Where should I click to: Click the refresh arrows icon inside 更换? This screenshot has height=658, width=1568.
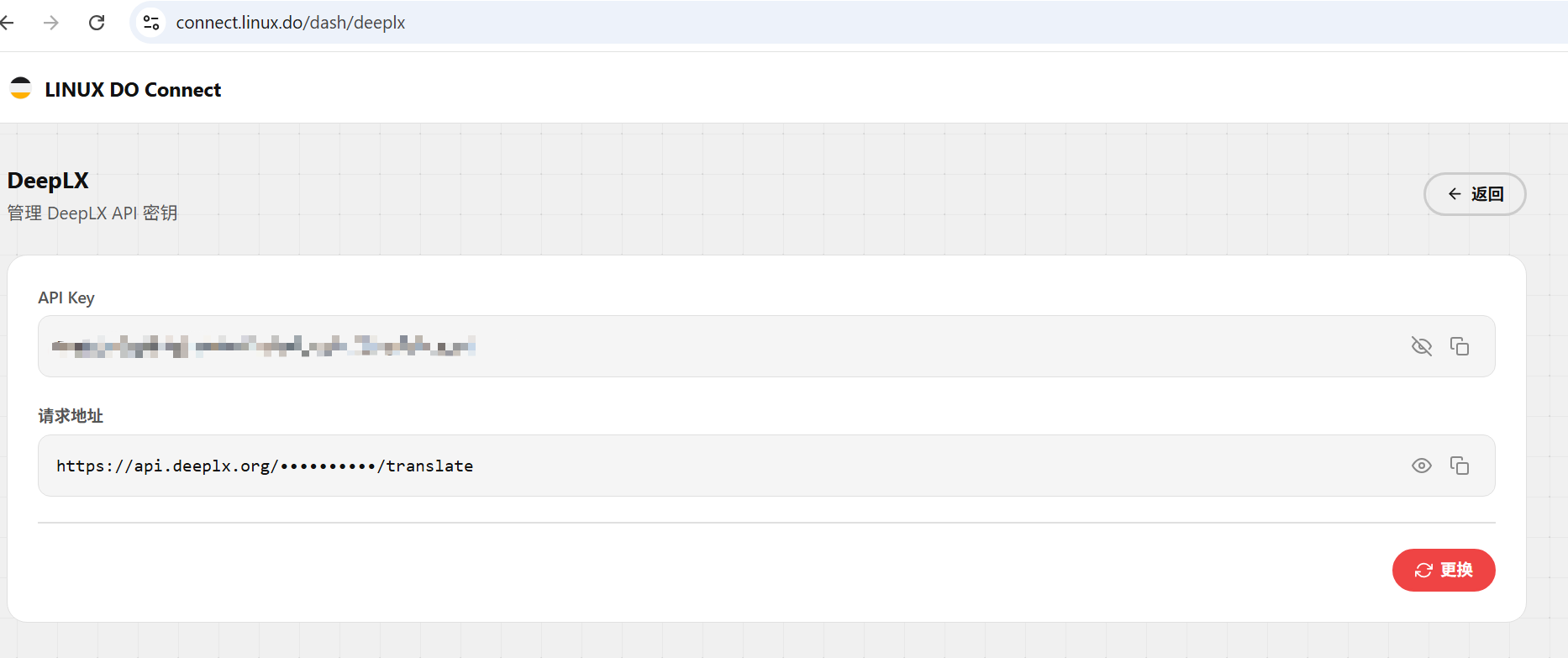[x=1423, y=570]
